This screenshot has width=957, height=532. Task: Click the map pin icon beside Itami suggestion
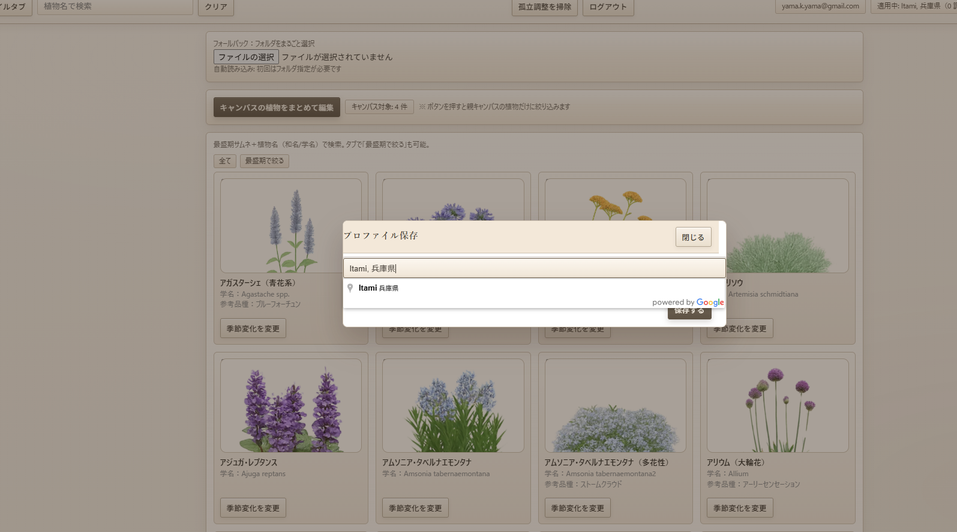click(350, 288)
